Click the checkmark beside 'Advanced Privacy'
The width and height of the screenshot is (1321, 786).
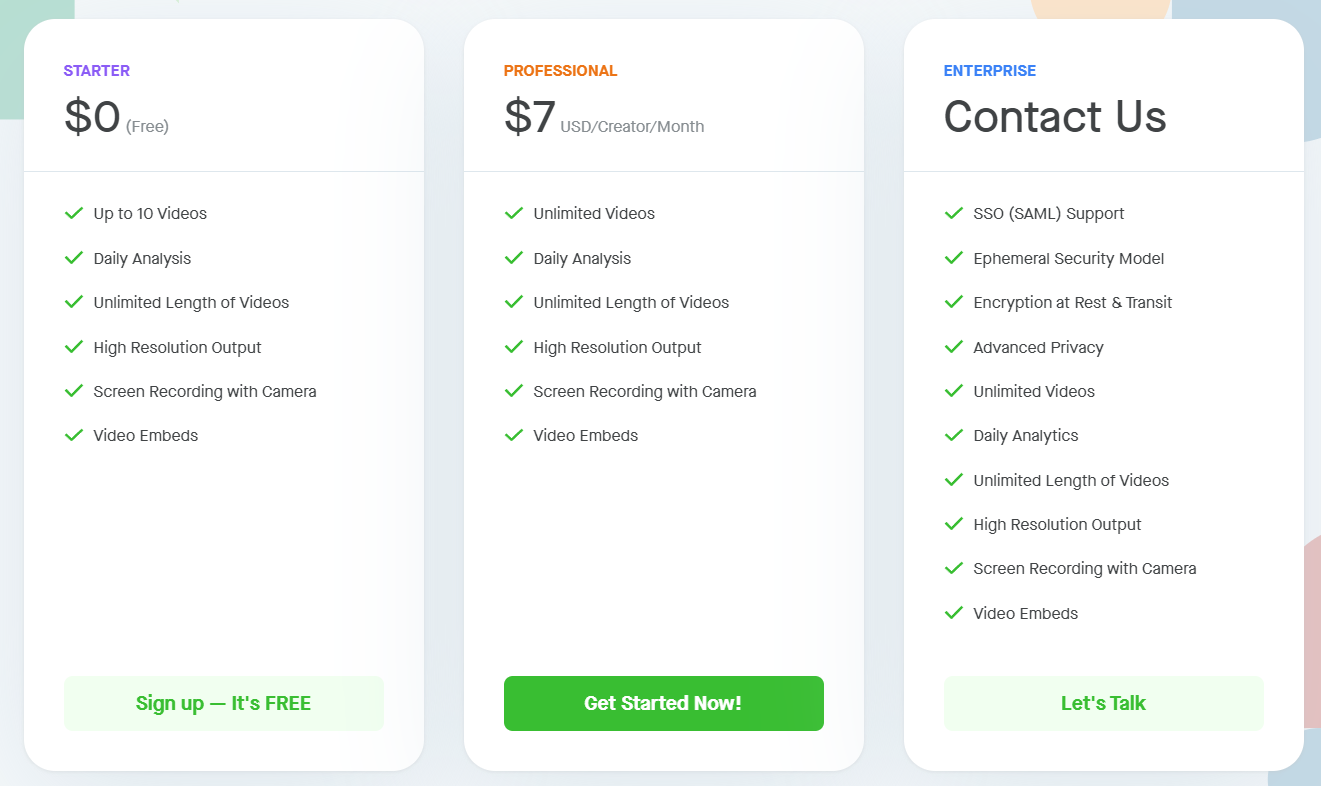click(954, 347)
